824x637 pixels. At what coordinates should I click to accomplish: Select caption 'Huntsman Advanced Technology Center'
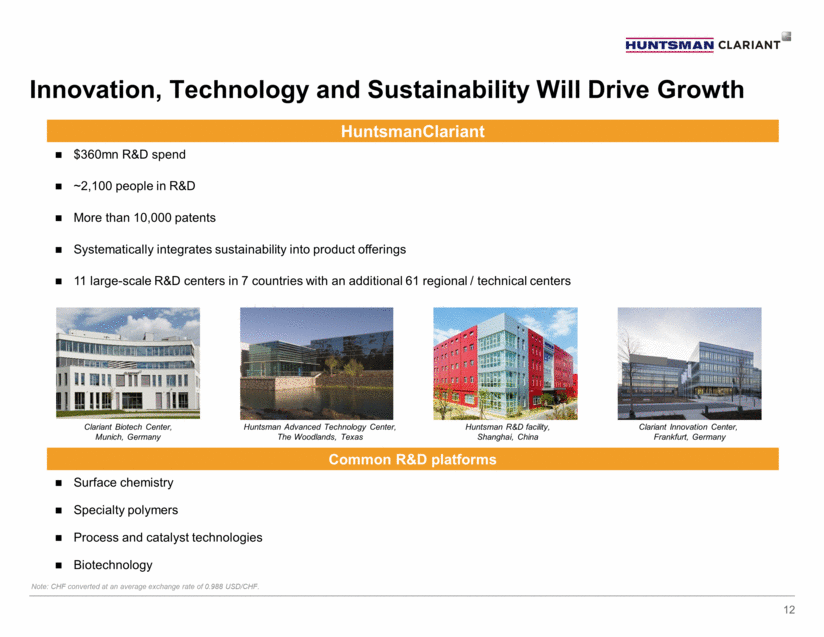pyautogui.click(x=320, y=432)
